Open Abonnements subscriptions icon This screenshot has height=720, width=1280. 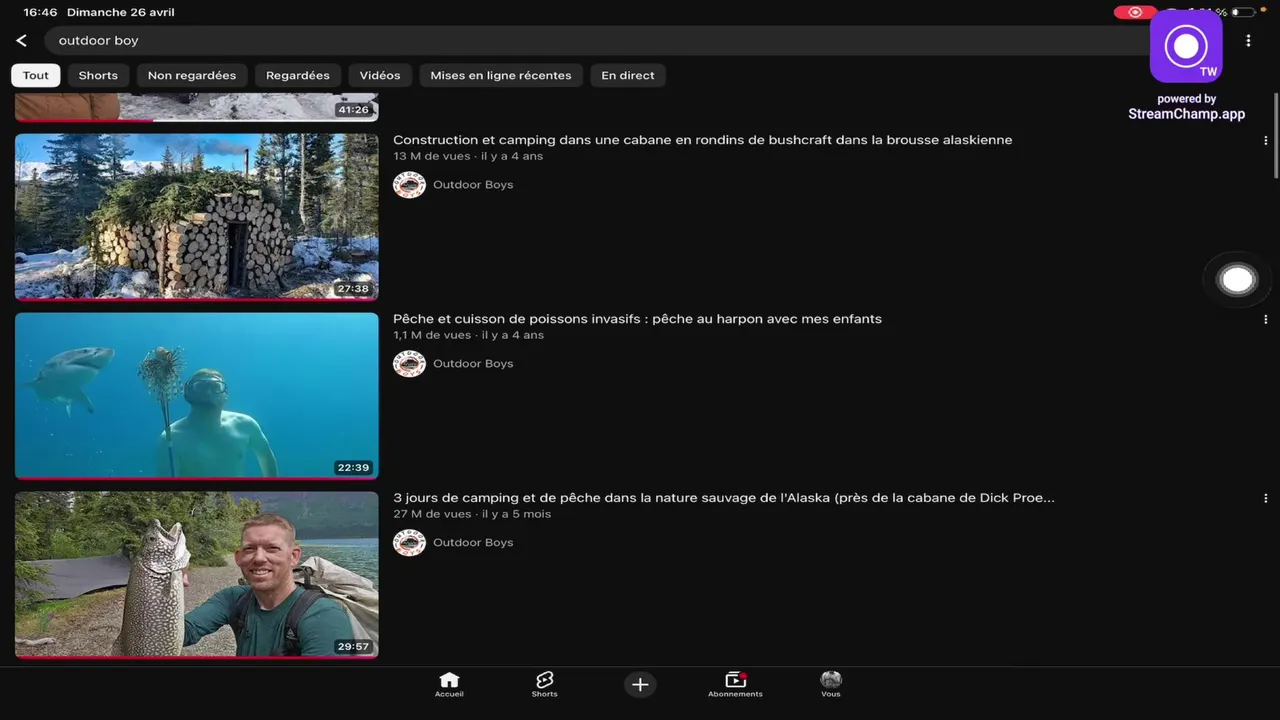(x=735, y=685)
